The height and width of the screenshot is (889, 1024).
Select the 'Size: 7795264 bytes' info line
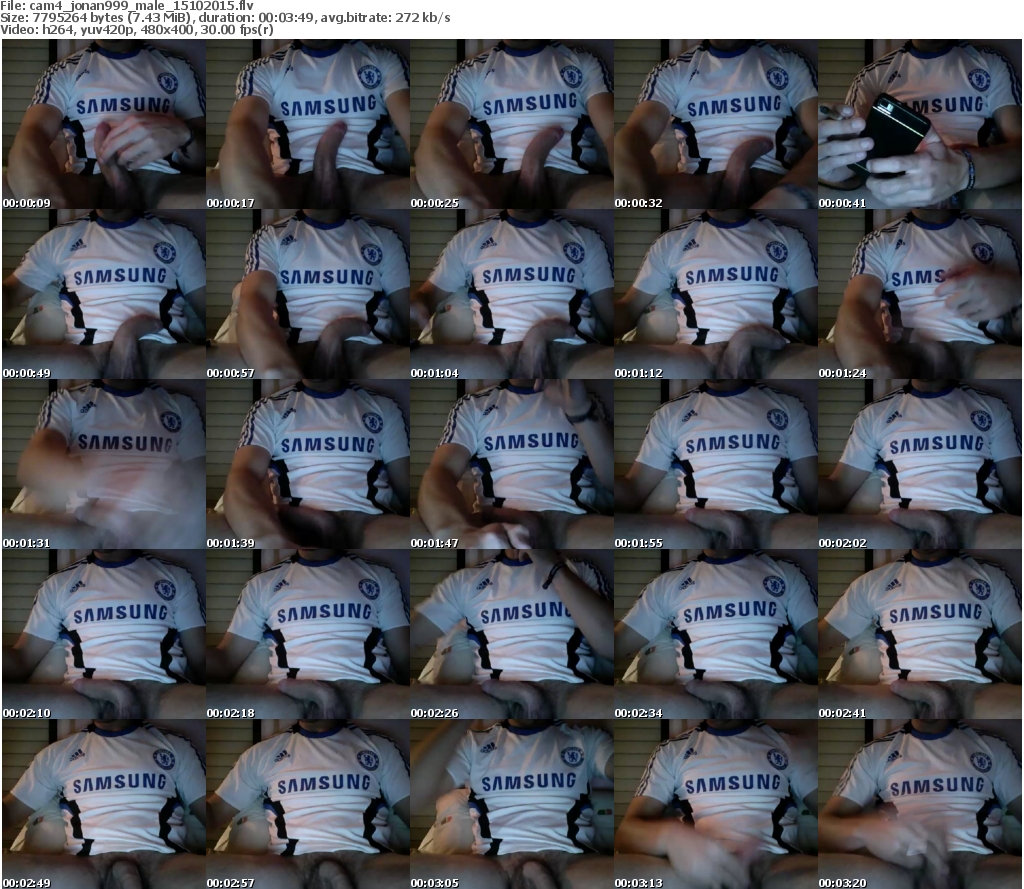click(x=225, y=18)
